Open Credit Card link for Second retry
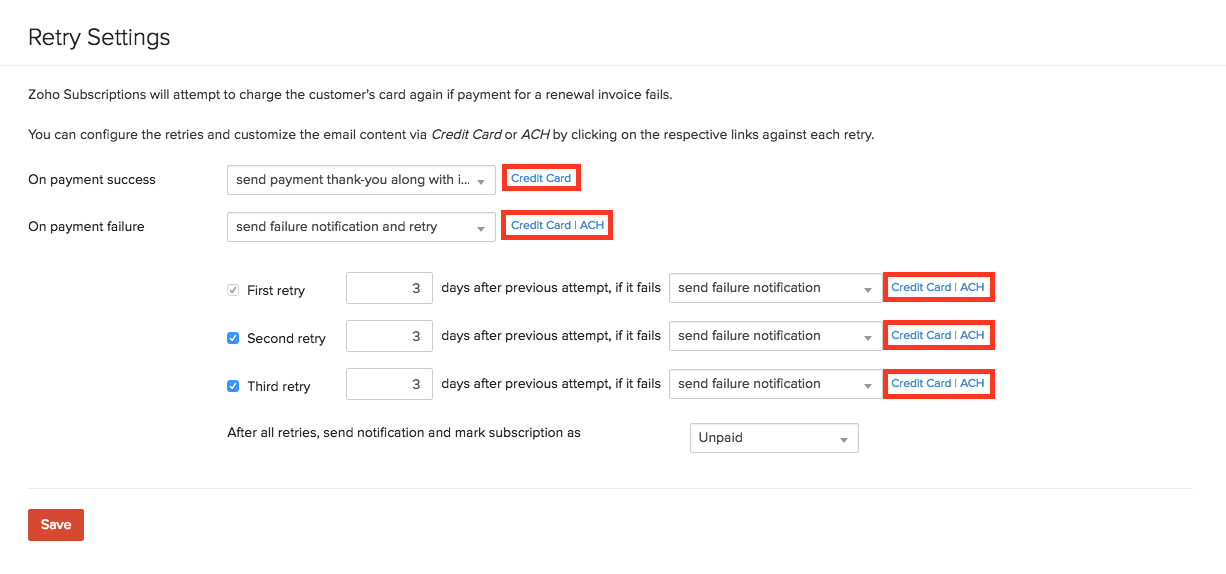 [921, 335]
